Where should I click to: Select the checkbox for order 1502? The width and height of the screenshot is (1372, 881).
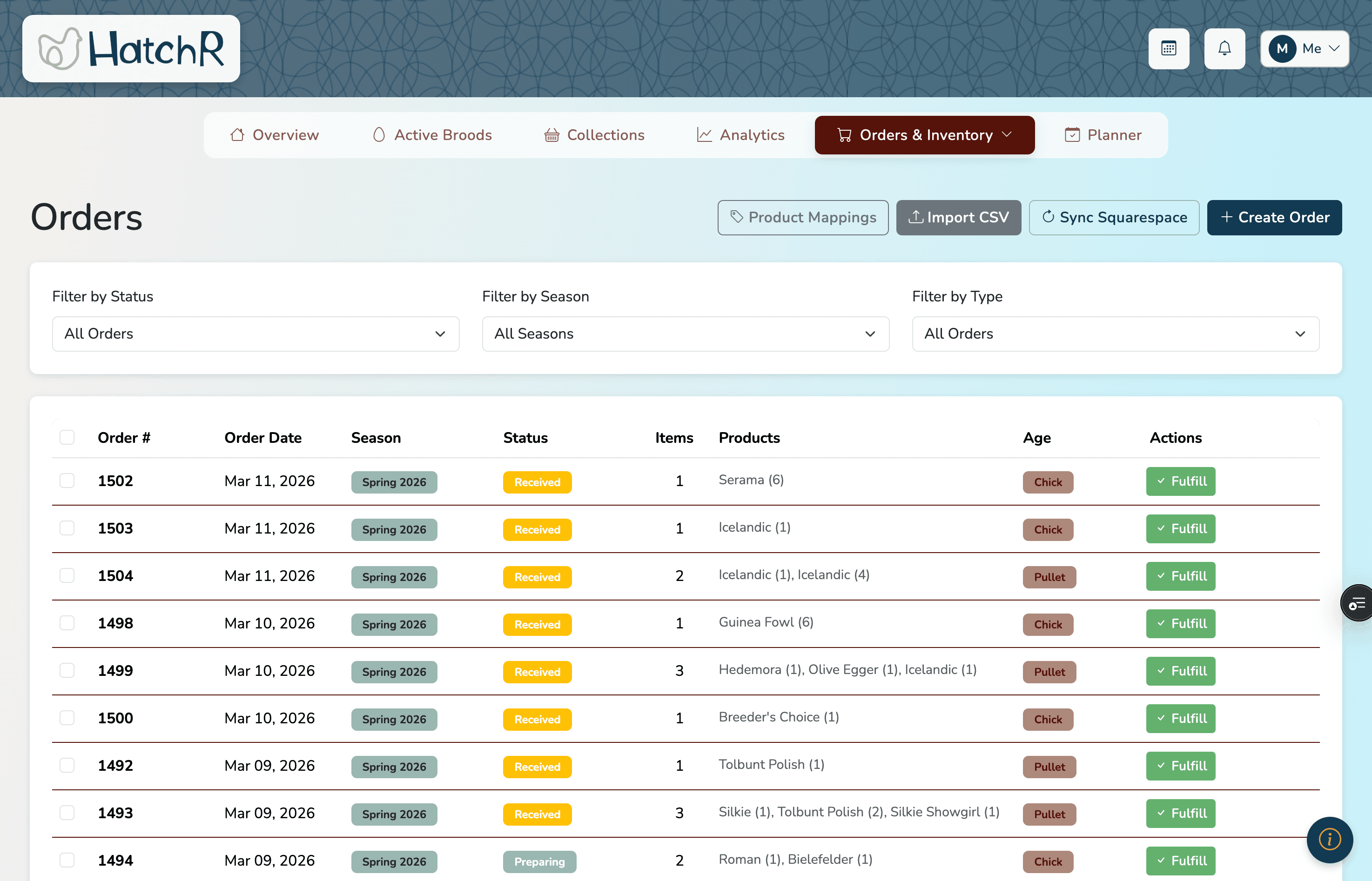tap(67, 481)
